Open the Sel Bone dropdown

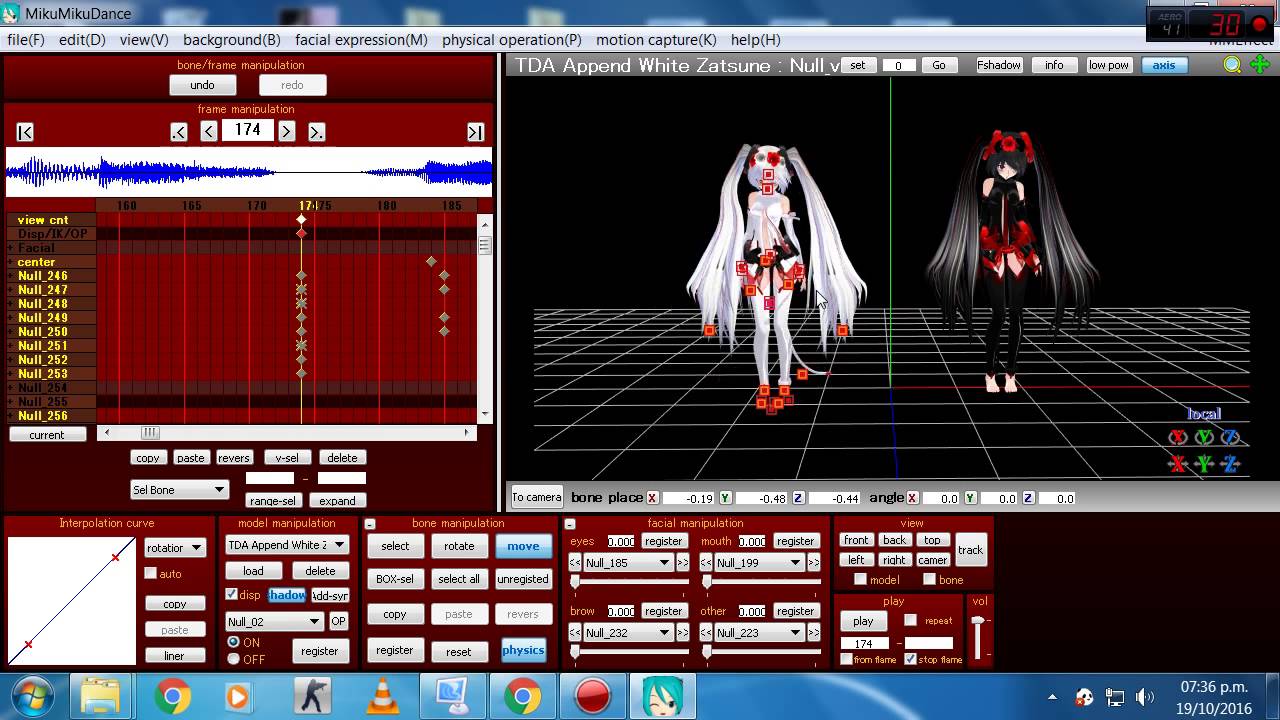point(180,490)
